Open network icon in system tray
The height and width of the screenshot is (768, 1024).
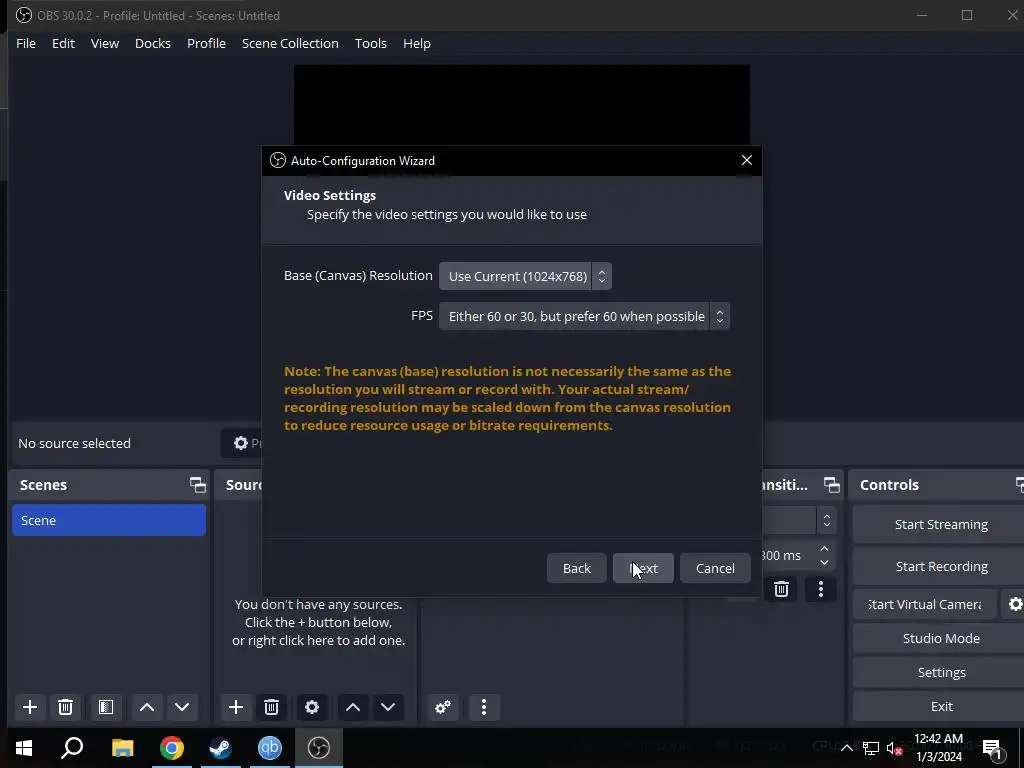tap(871, 748)
